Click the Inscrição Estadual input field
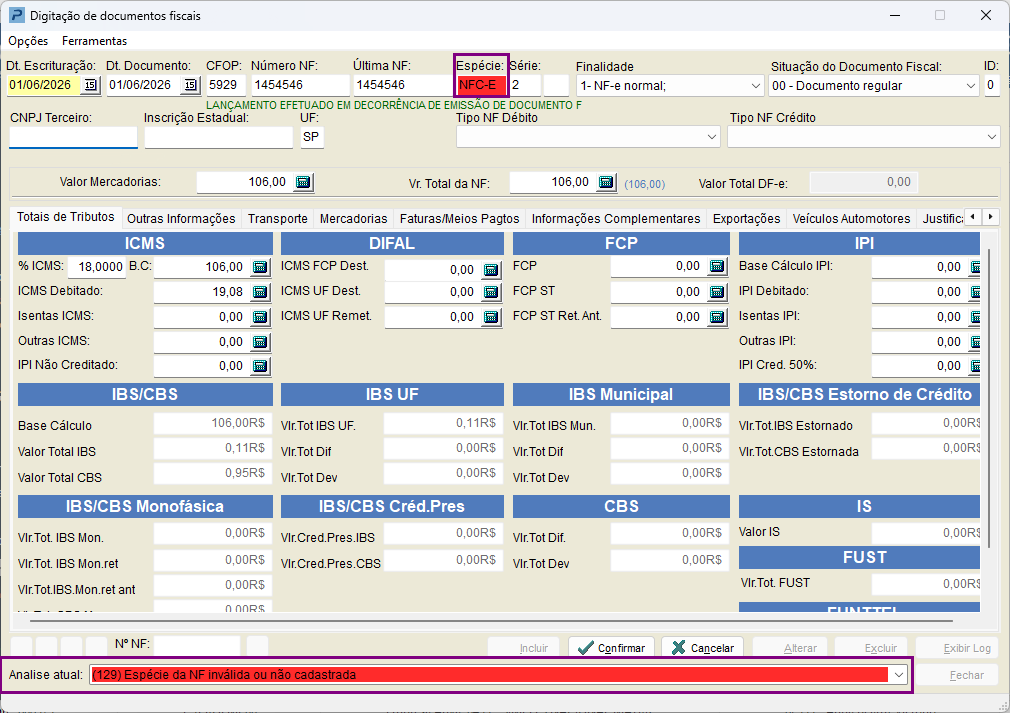 (x=218, y=137)
